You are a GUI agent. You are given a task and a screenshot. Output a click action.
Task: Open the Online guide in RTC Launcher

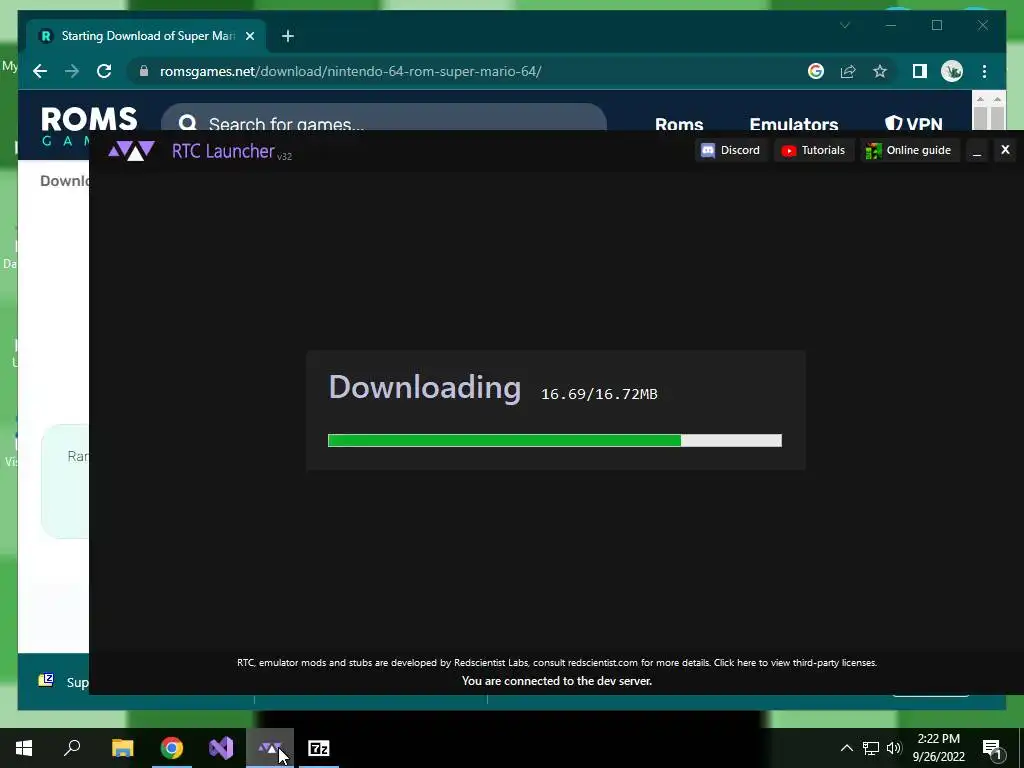[909, 150]
